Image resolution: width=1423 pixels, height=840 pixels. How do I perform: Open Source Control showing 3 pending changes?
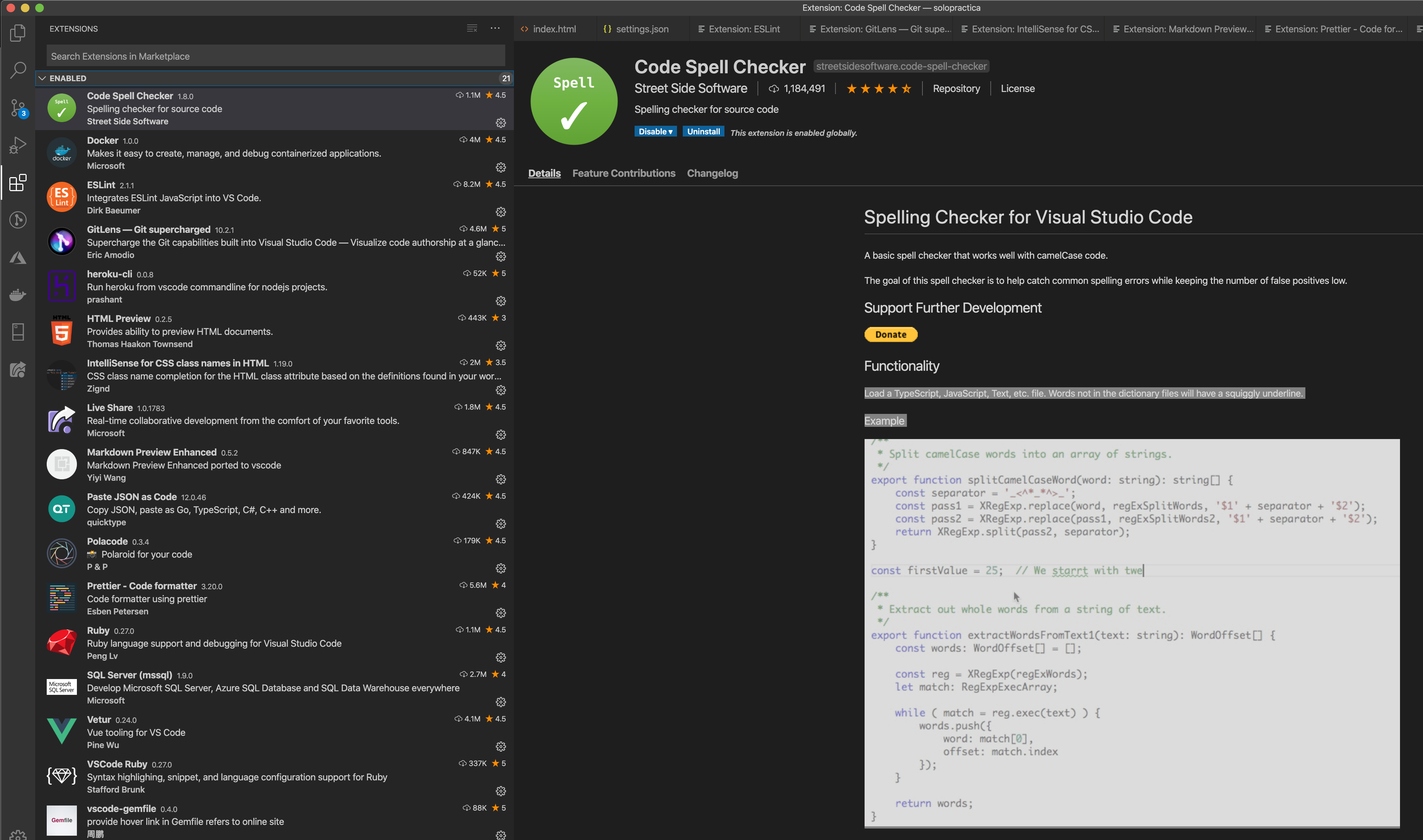(17, 107)
